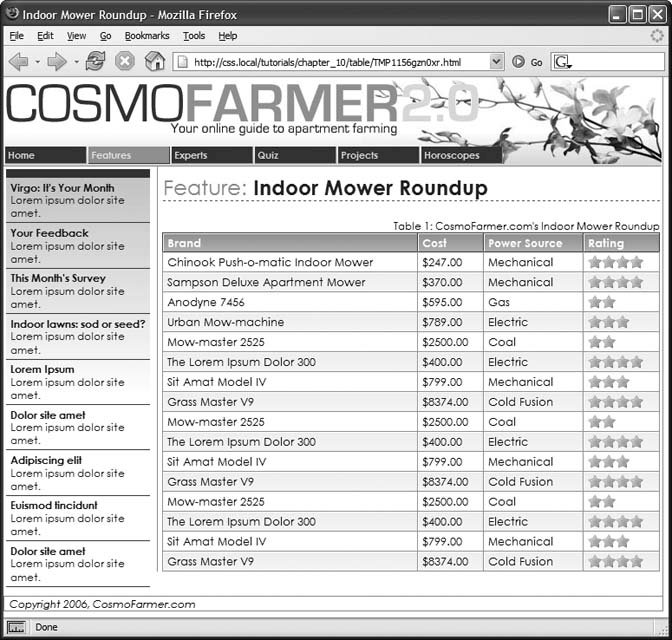Click the status bar icon beside Done
The height and width of the screenshot is (640, 672).
tap(16, 627)
